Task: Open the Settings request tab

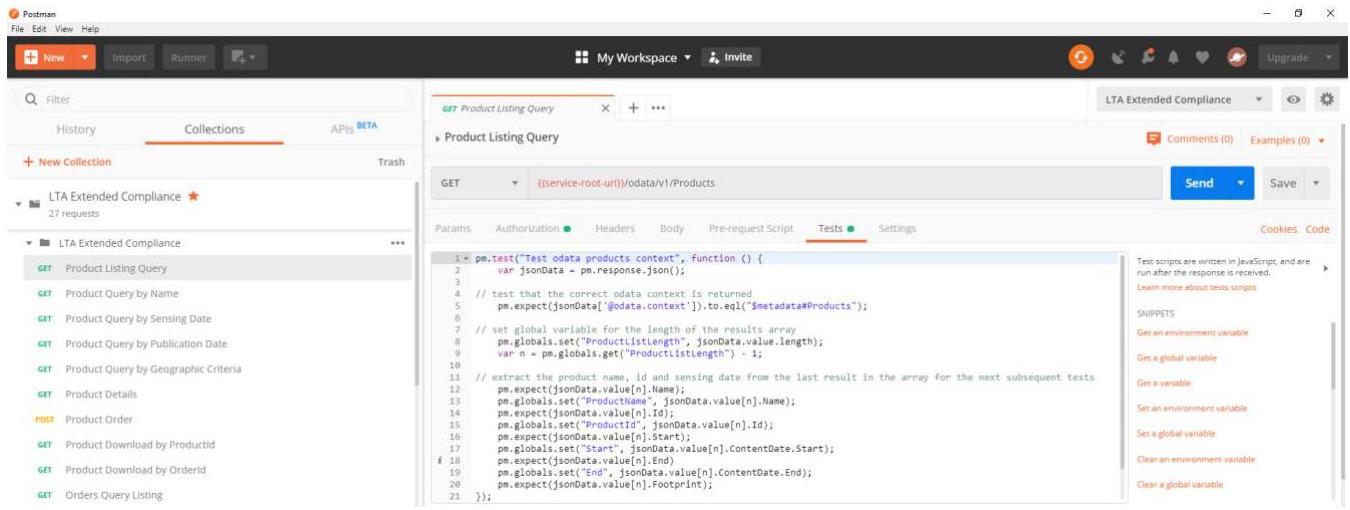Action: 897,229
